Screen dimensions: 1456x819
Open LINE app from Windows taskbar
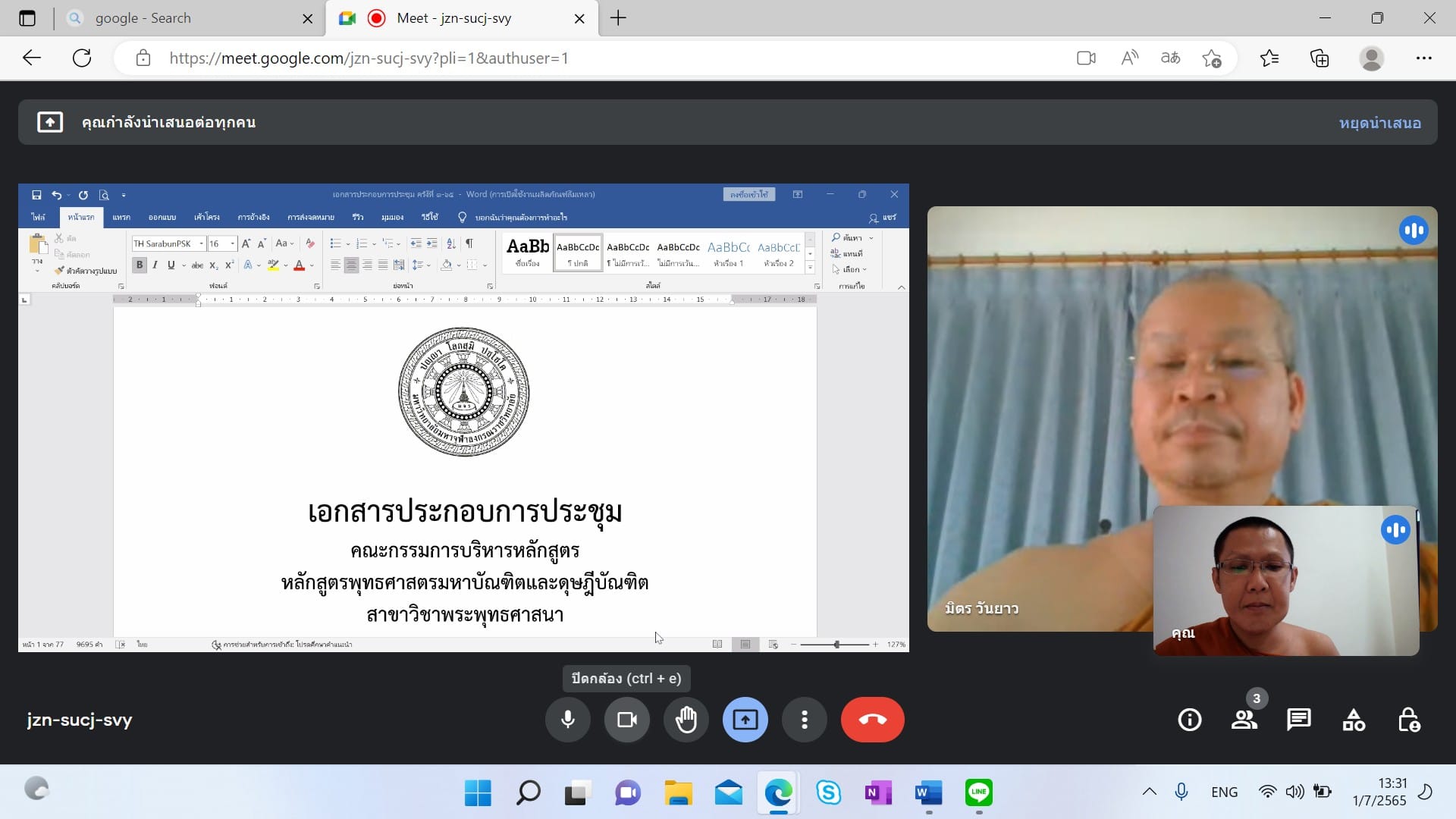tap(978, 792)
